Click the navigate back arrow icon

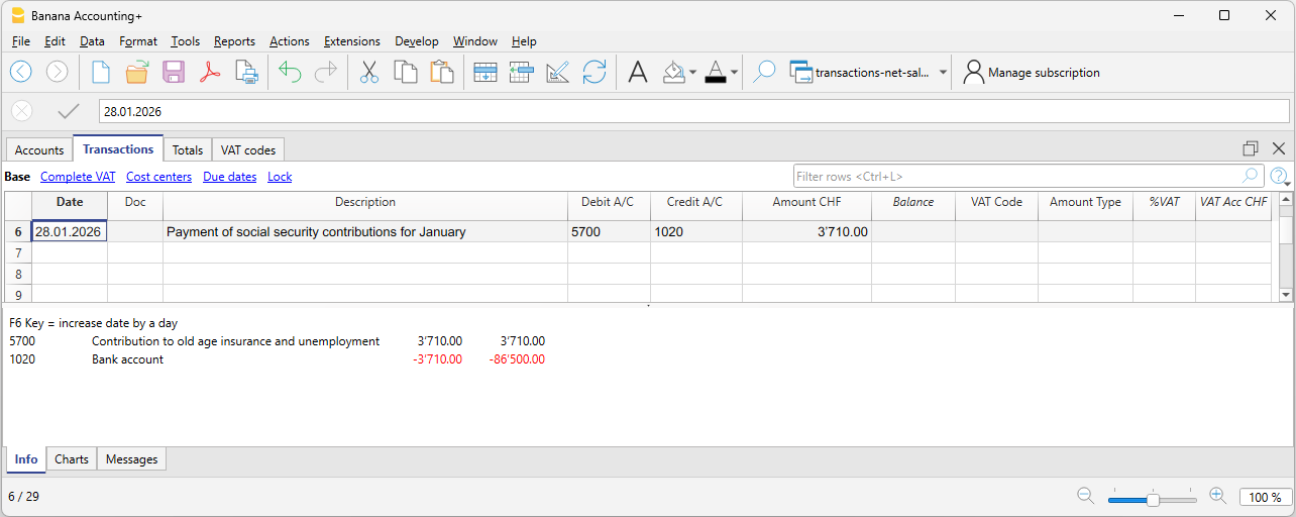(x=21, y=72)
